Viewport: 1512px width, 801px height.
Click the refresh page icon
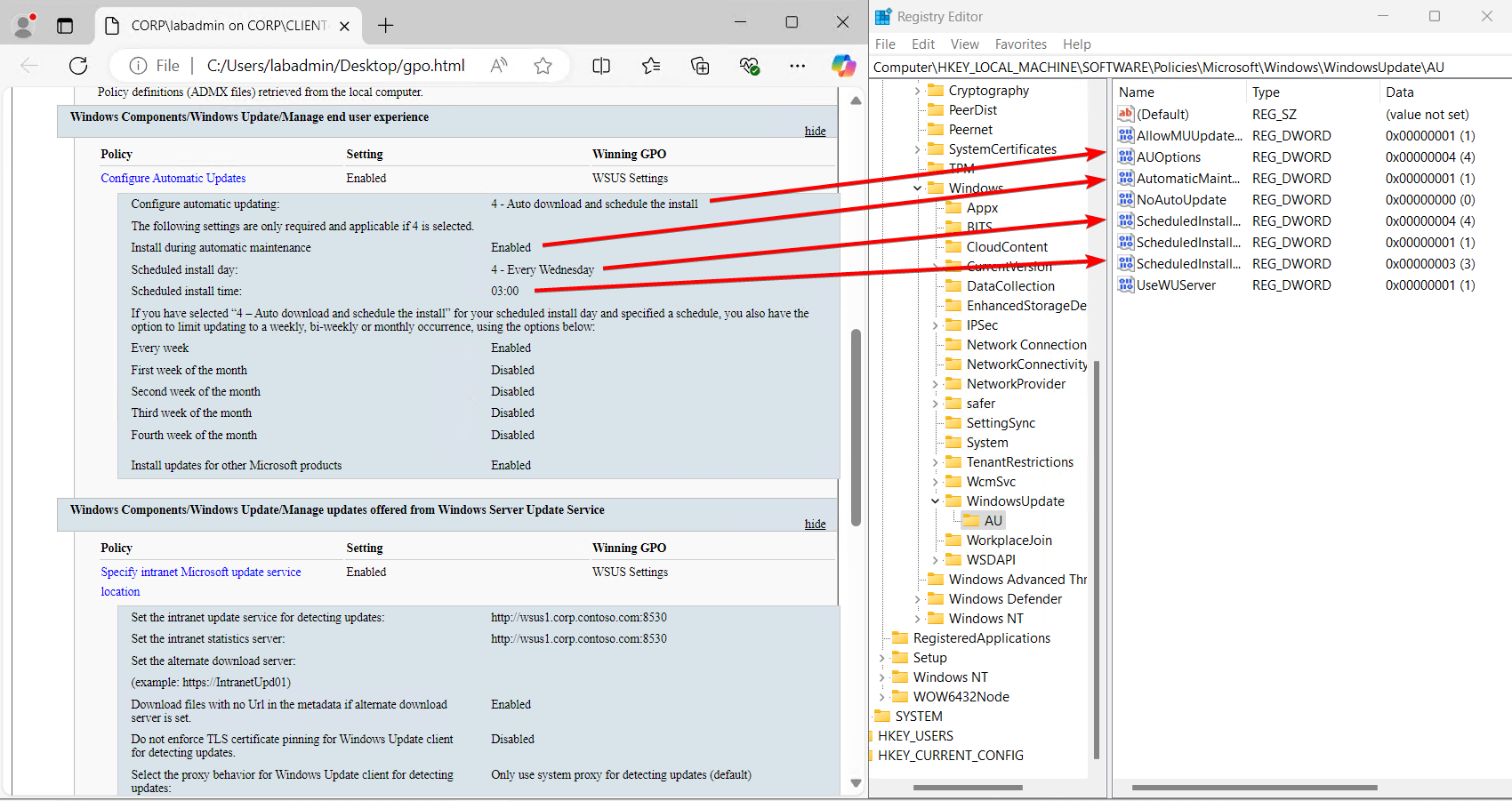77,65
